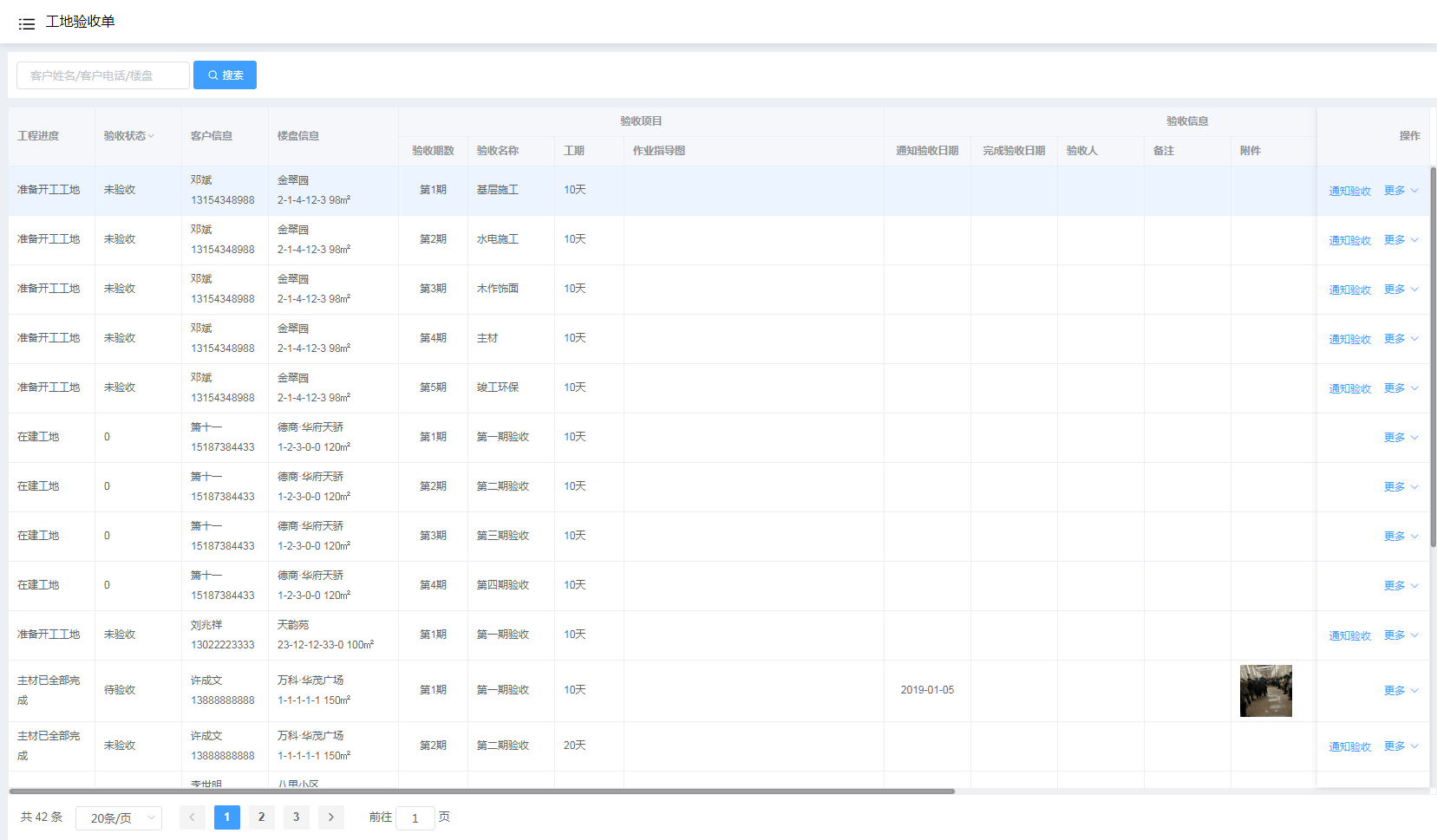The height and width of the screenshot is (840, 1437).
Task: Click the blue 搜索 search button
Action: (x=225, y=75)
